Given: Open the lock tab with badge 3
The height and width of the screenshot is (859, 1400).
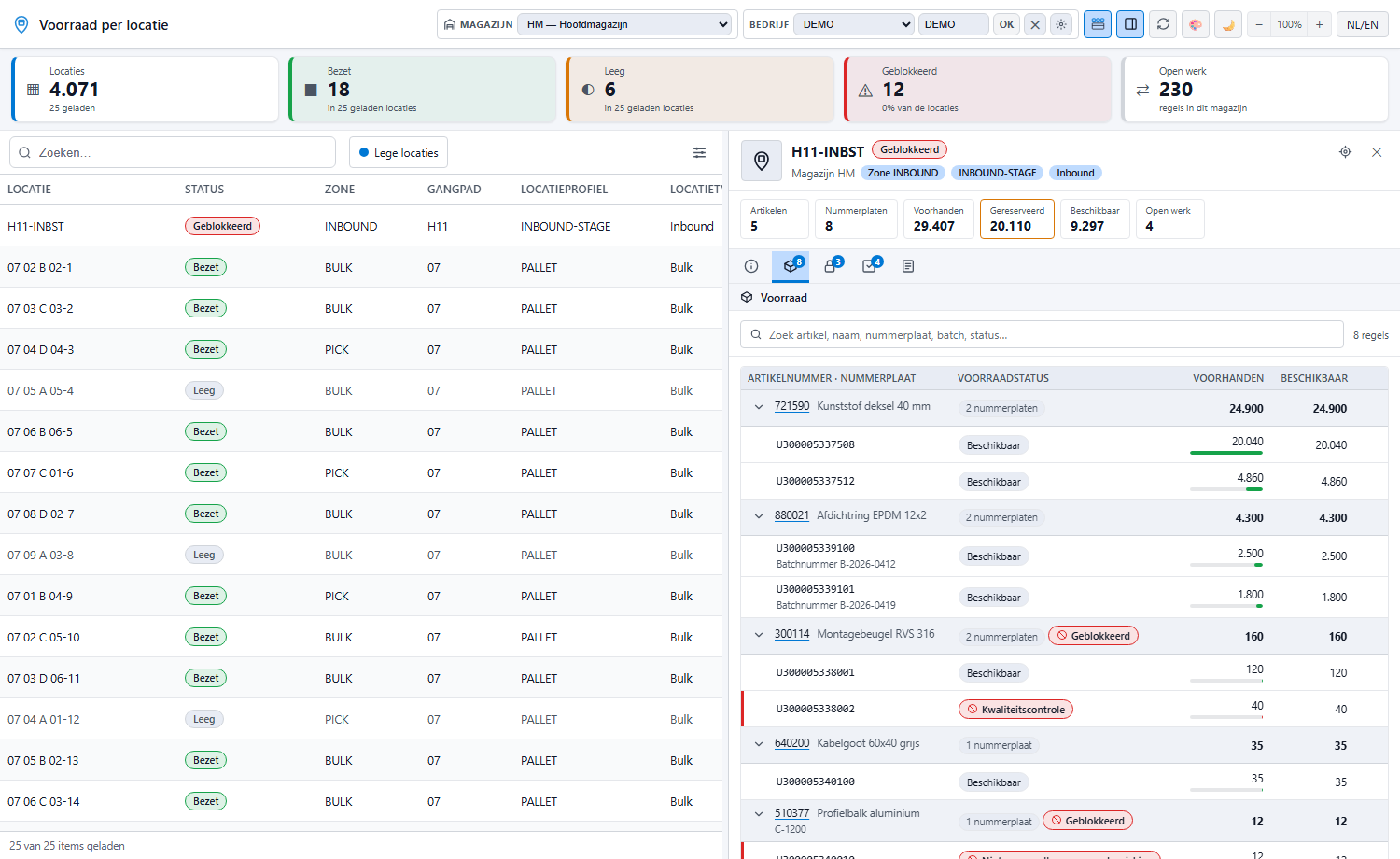Looking at the screenshot, I should click(x=831, y=266).
